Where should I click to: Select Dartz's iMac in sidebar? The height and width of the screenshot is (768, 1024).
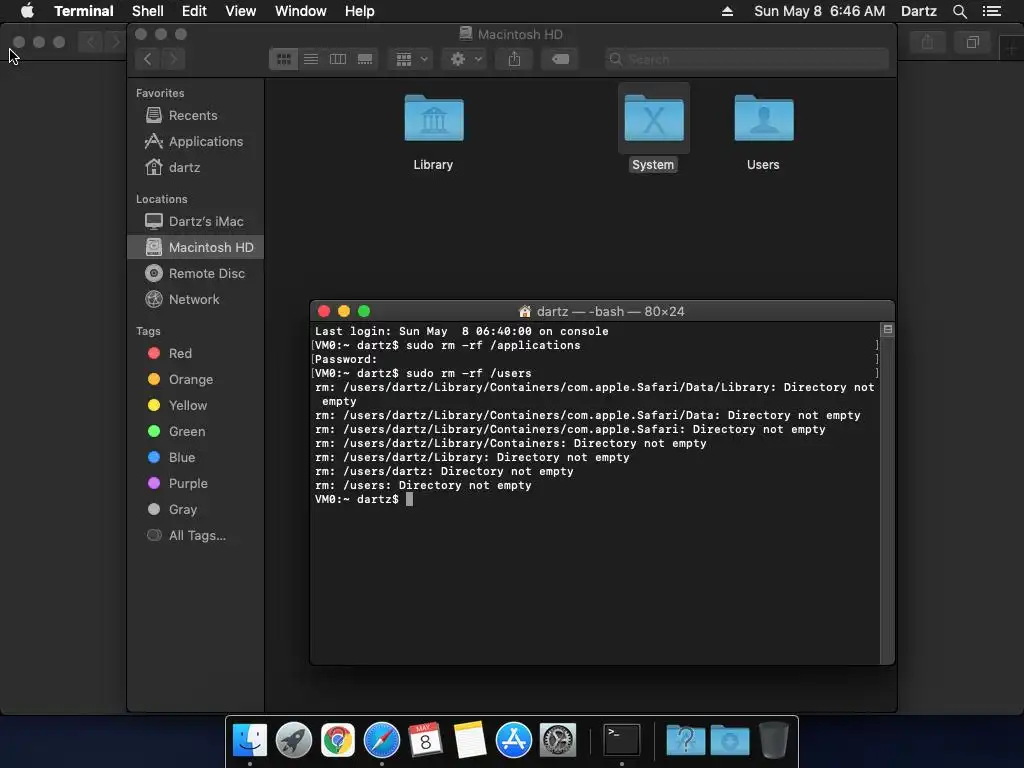(195, 221)
